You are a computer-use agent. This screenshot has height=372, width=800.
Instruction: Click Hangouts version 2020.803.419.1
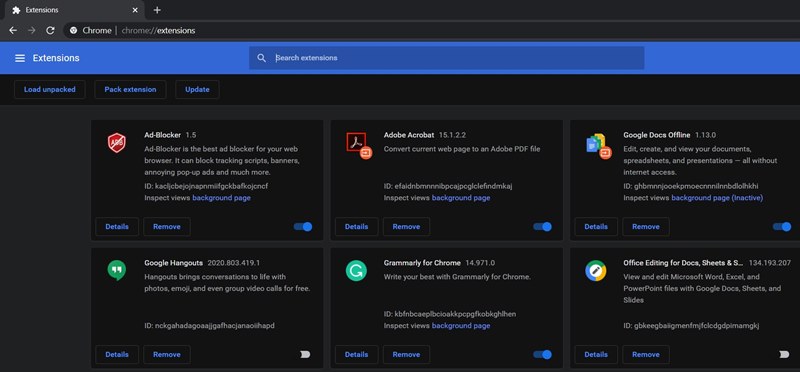tap(234, 263)
